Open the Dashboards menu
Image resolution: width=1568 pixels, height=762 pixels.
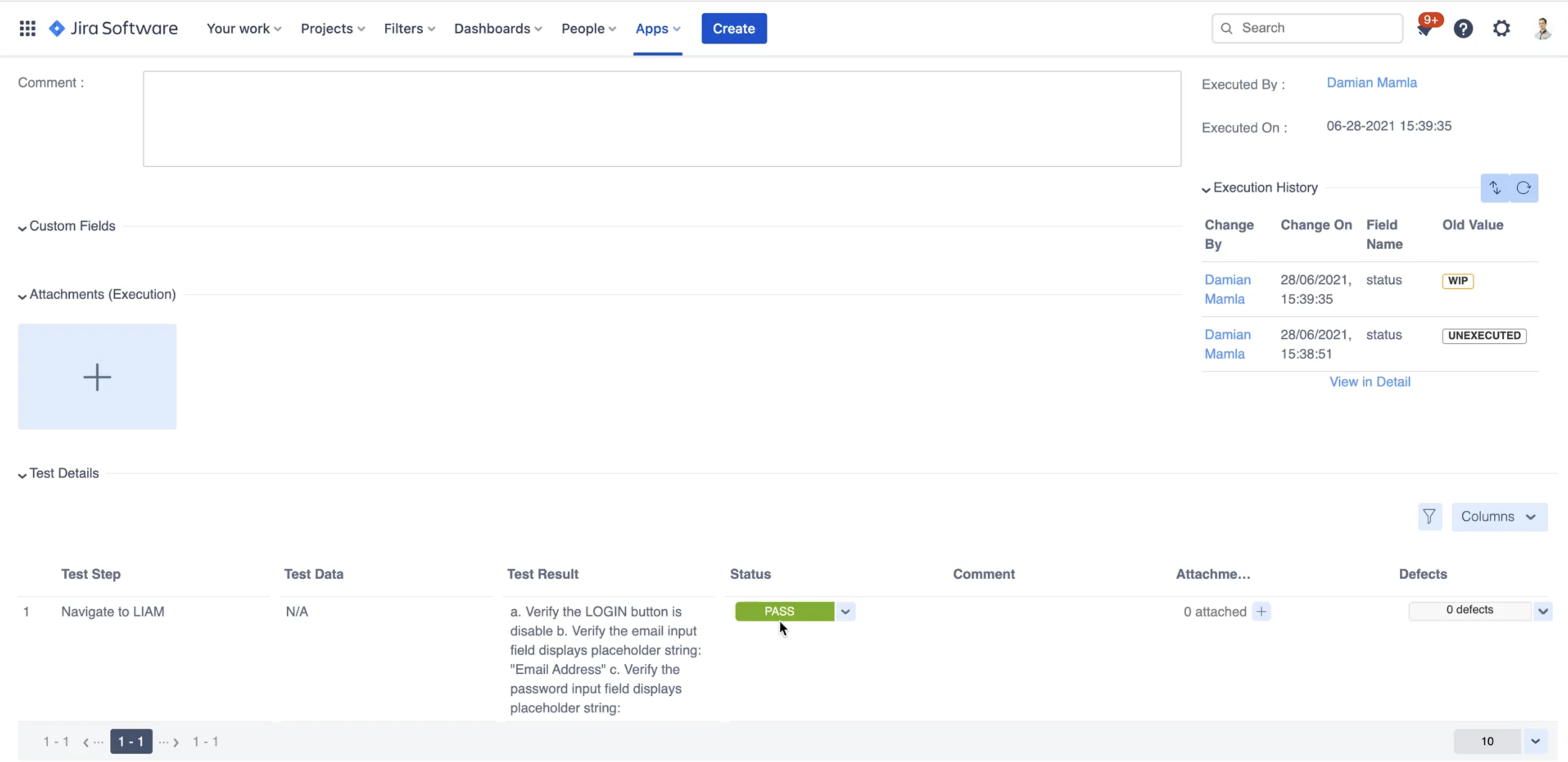pyautogui.click(x=497, y=28)
